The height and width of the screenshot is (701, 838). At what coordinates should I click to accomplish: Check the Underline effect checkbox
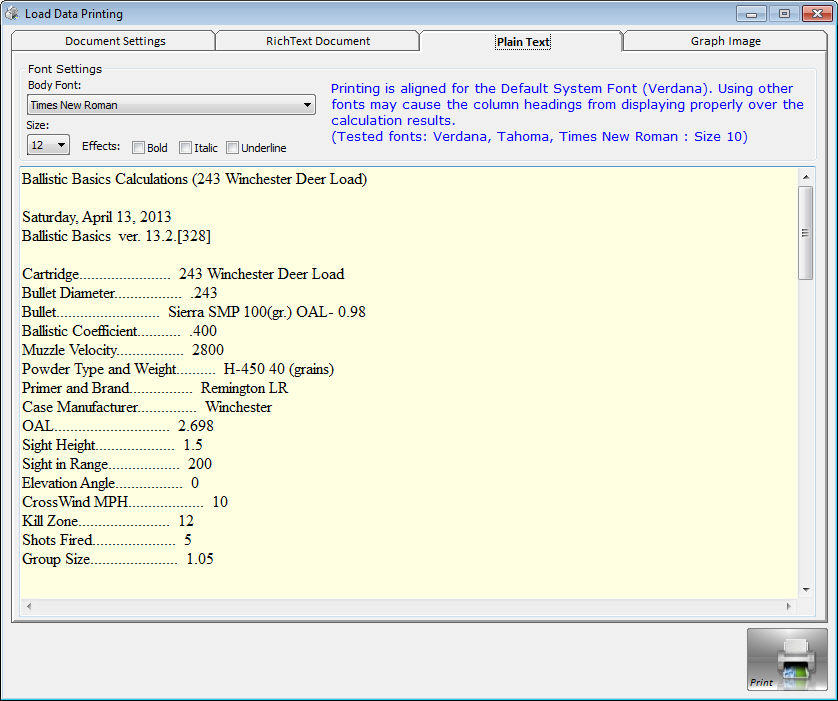coord(233,148)
